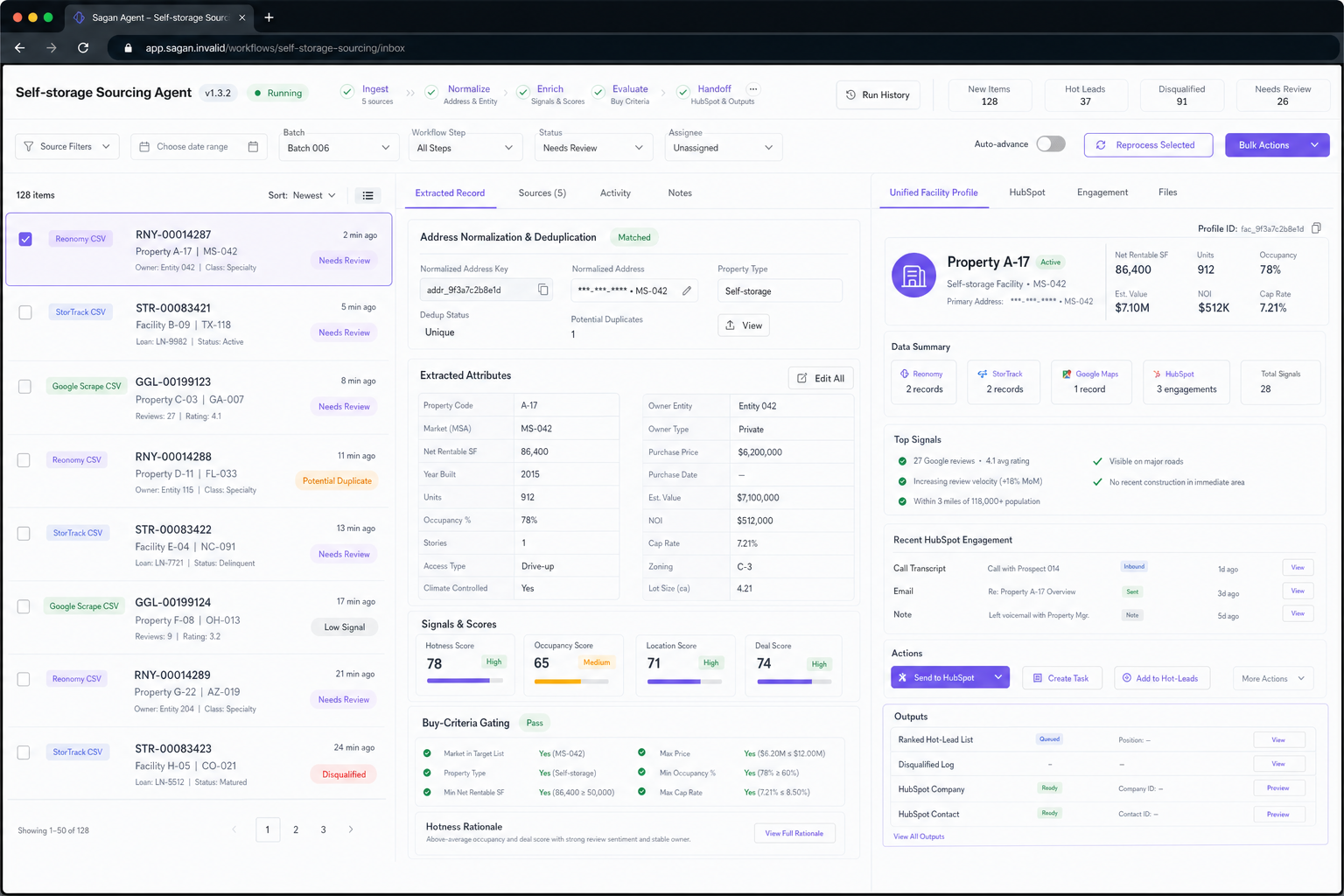Click the Enrich step checkmark icon
This screenshot has height=896, width=1344.
(x=523, y=92)
